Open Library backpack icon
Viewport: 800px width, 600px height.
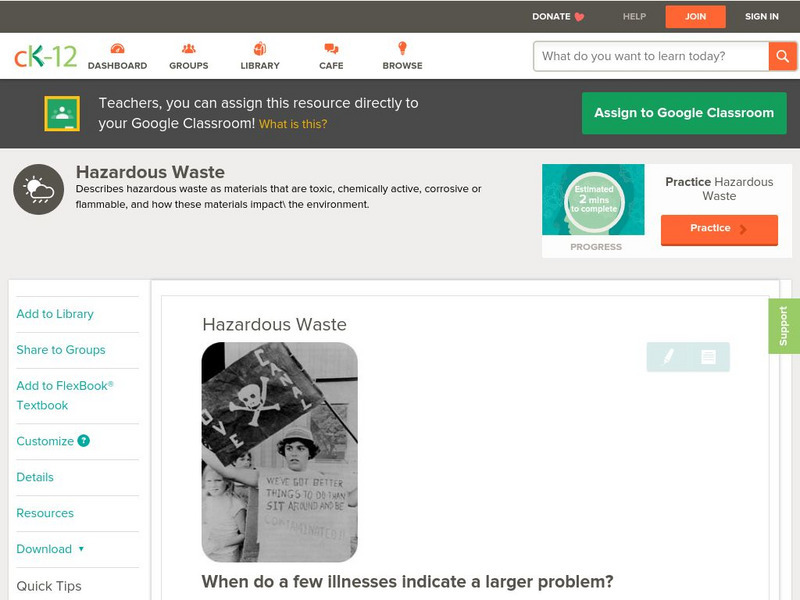[x=260, y=48]
